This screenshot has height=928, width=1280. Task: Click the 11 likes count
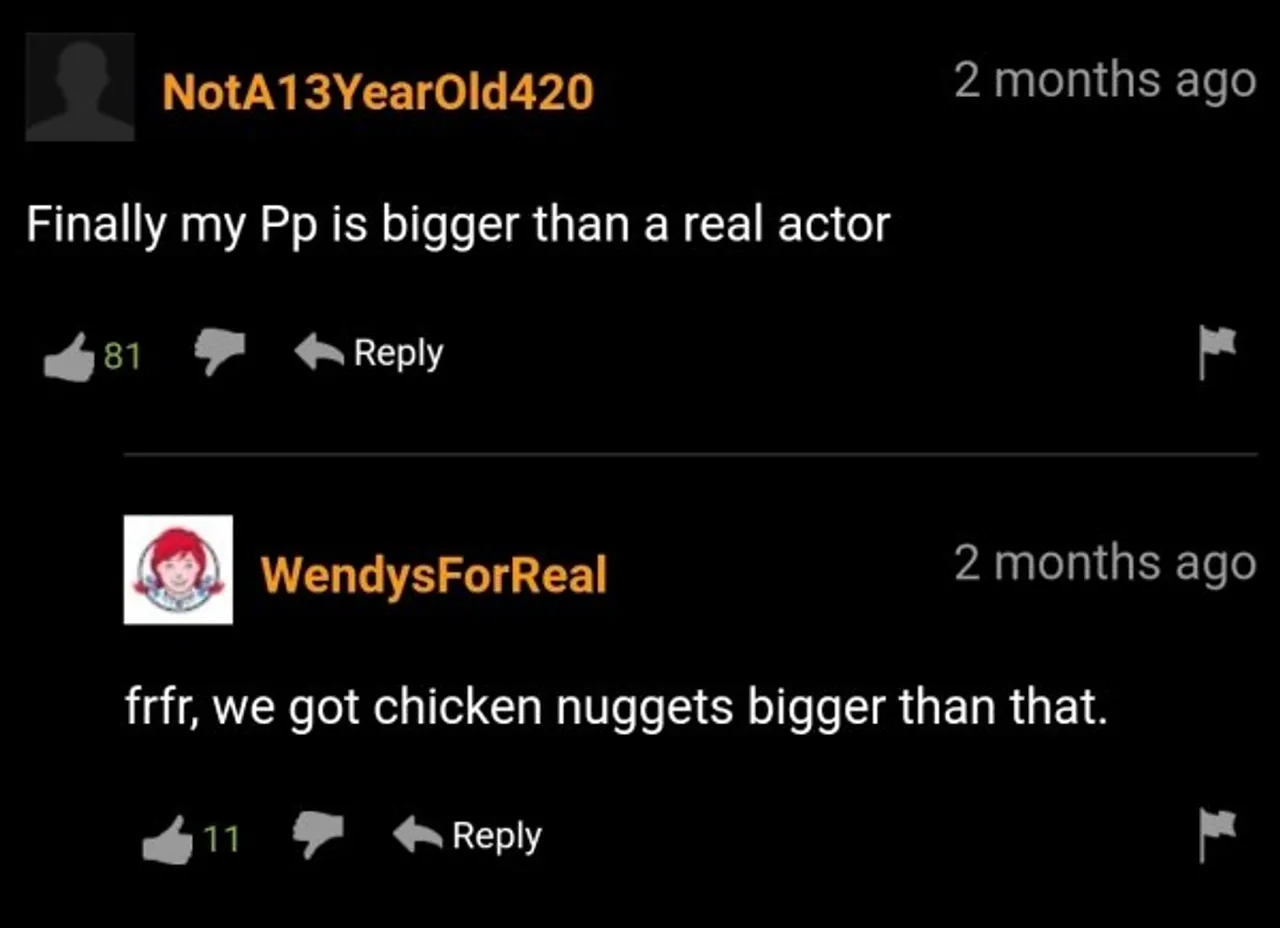point(222,839)
